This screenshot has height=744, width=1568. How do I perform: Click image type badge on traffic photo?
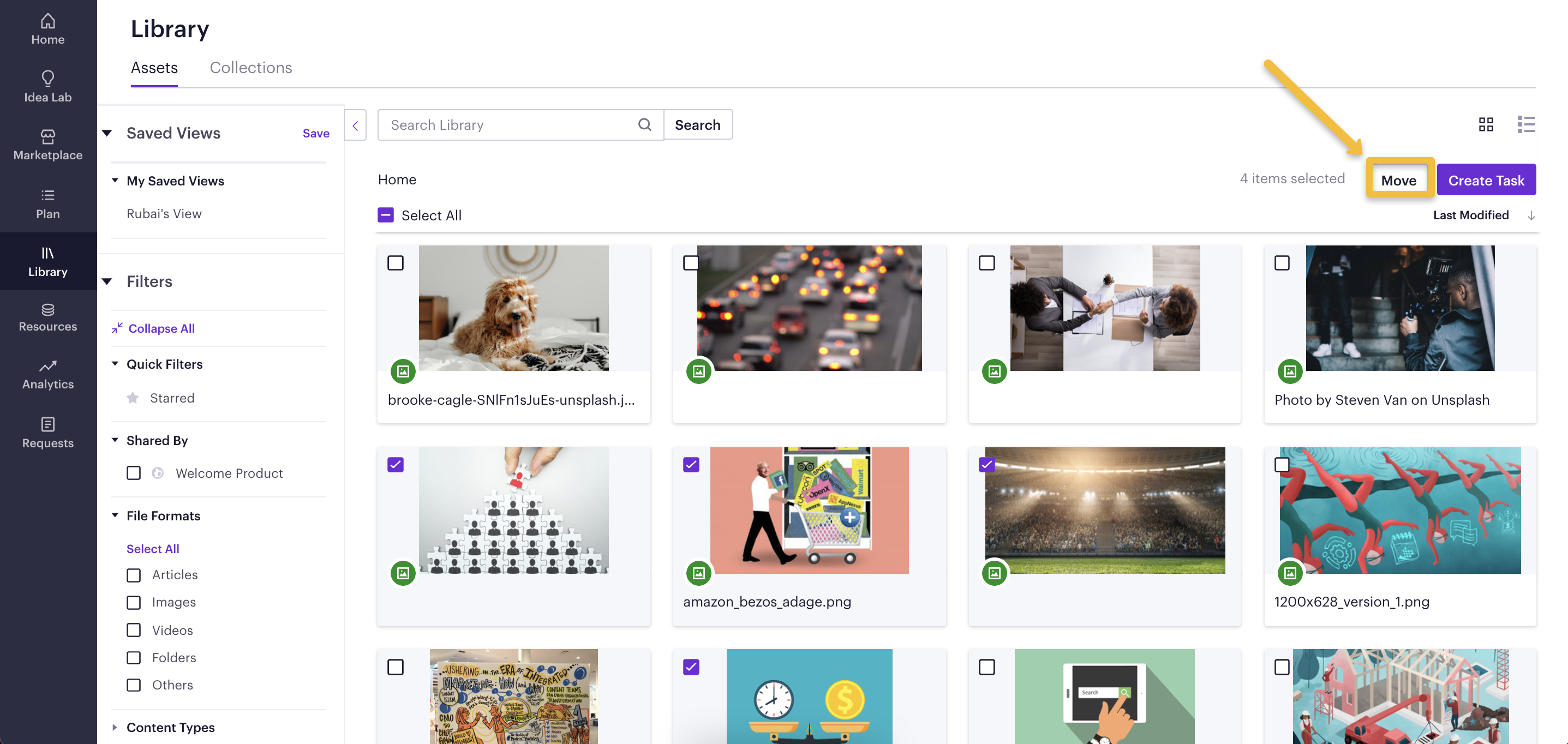pyautogui.click(x=699, y=371)
